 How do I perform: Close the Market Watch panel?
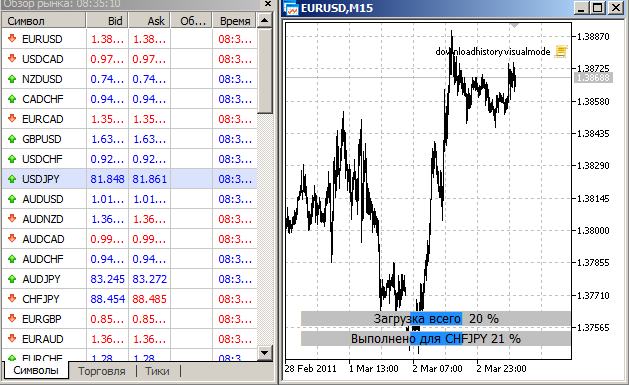coord(268,4)
